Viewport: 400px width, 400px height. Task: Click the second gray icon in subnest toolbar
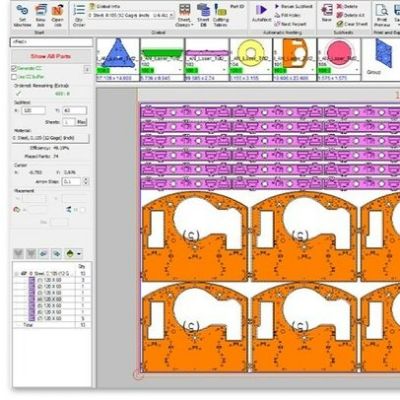pos(31,254)
